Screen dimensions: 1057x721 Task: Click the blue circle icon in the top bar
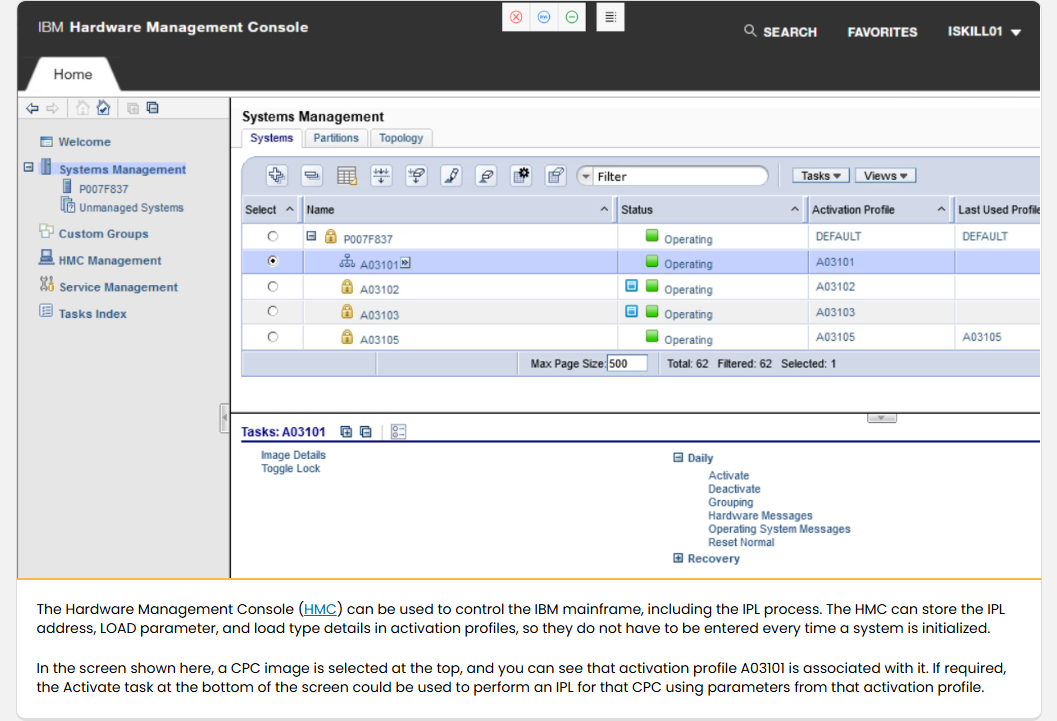pyautogui.click(x=544, y=17)
